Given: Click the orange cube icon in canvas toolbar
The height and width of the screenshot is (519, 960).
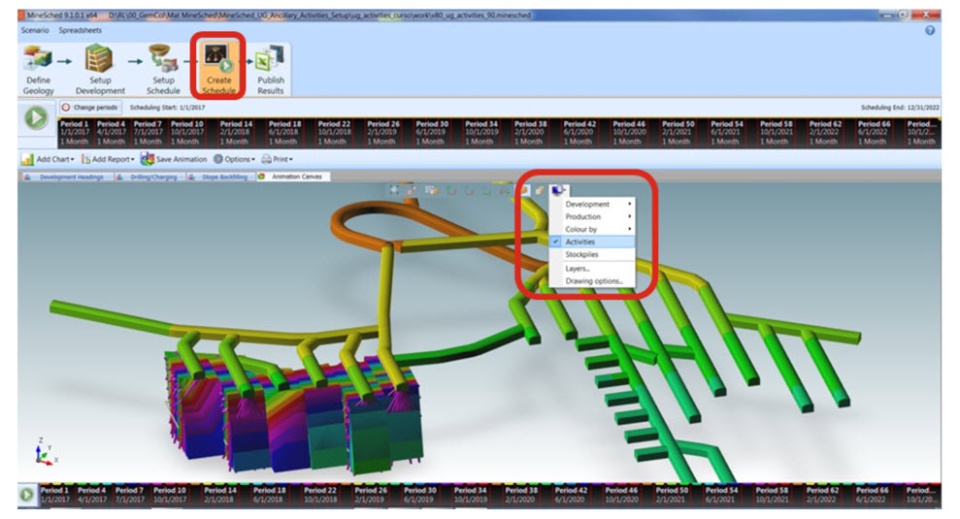Looking at the screenshot, I should (x=523, y=190).
